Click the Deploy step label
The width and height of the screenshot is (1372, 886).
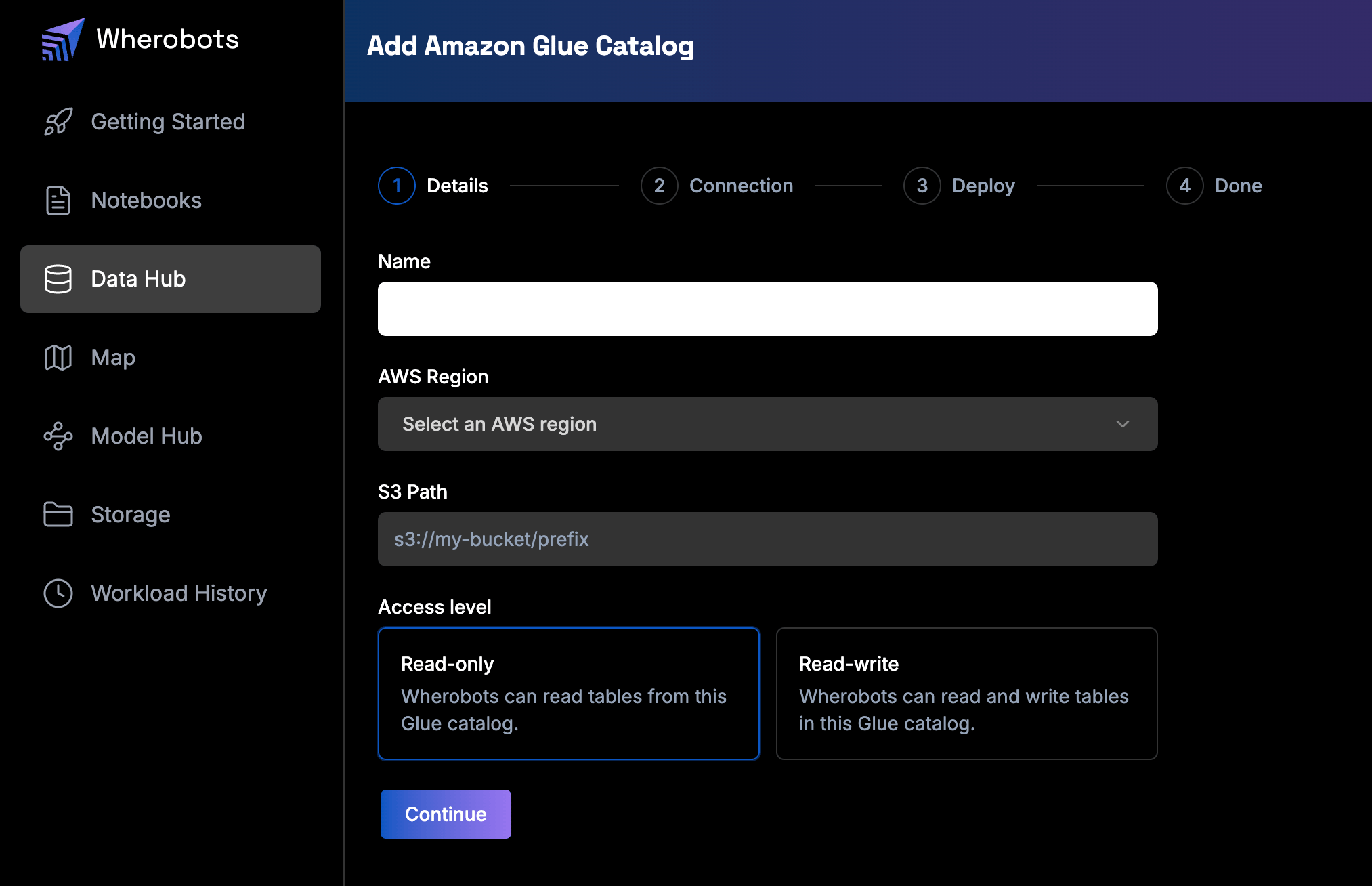click(983, 186)
